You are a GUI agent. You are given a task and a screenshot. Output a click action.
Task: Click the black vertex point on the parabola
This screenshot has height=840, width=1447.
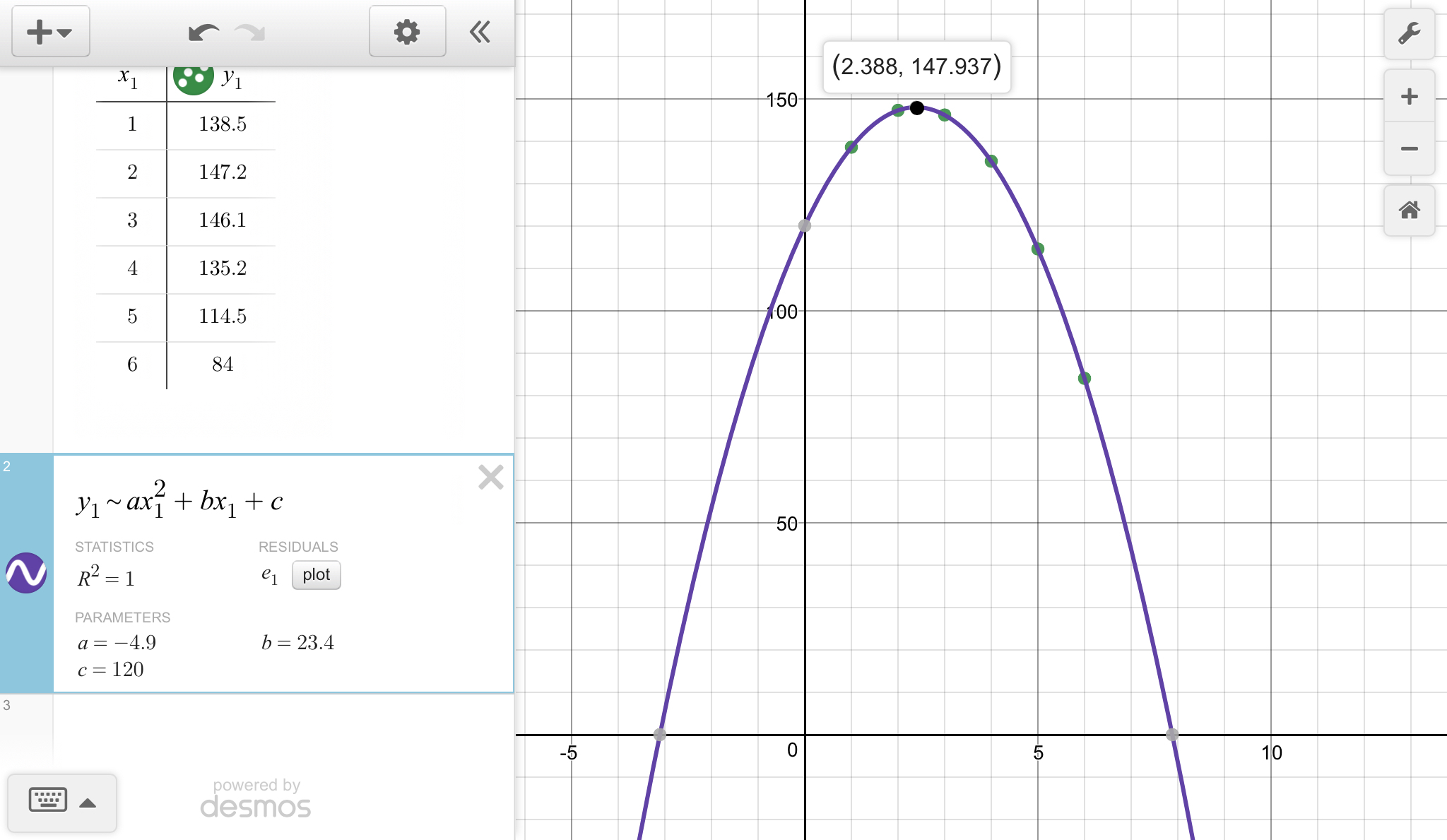click(x=916, y=108)
